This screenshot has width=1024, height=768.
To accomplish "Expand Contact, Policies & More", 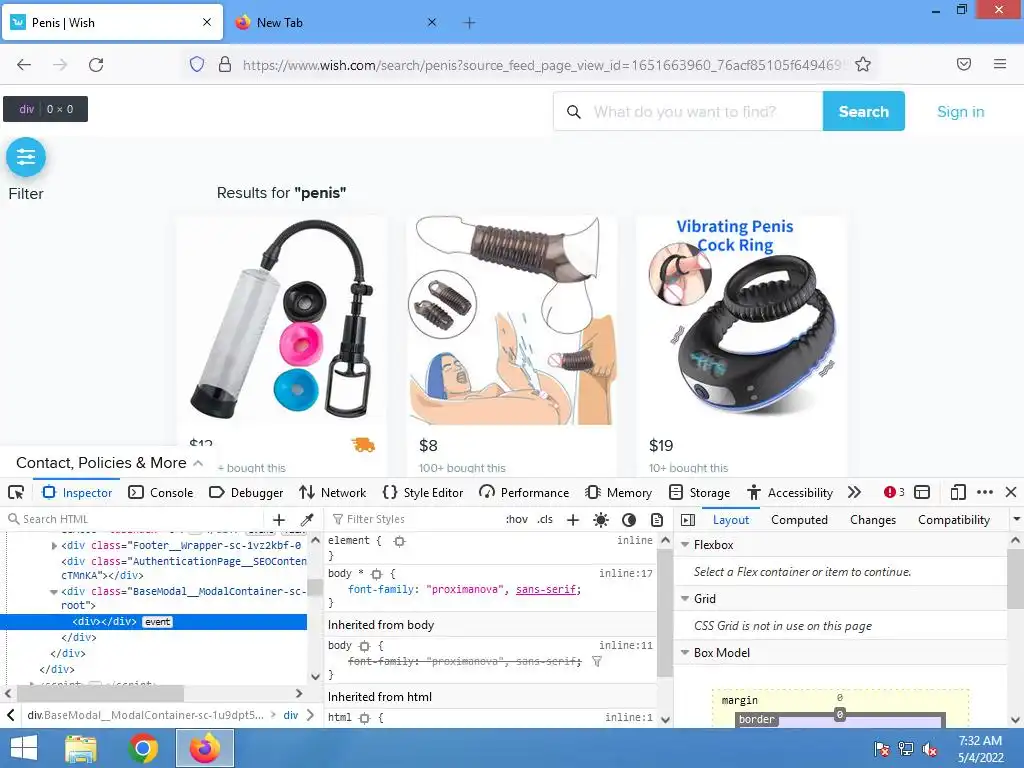I will 109,462.
